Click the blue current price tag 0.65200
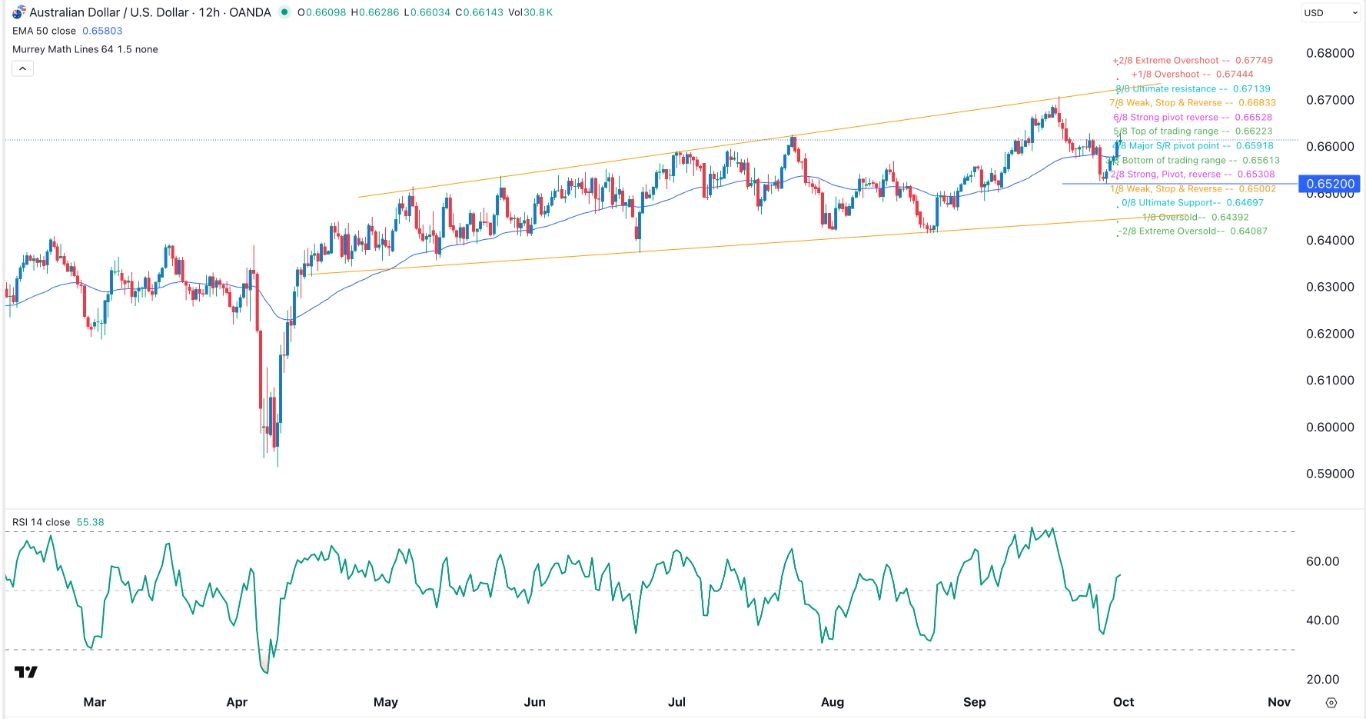1366x719 pixels. click(1331, 184)
